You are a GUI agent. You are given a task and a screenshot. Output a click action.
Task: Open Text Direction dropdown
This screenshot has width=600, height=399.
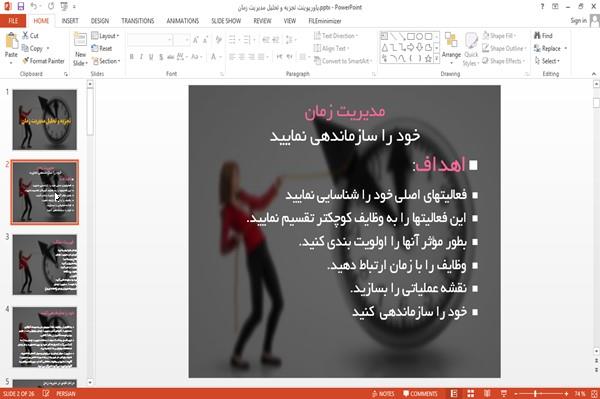pos(336,36)
